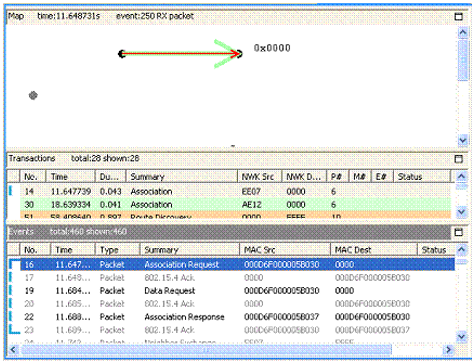Click time 11.647739 in Transactions
This screenshot has height=363, width=473.
[x=71, y=191]
